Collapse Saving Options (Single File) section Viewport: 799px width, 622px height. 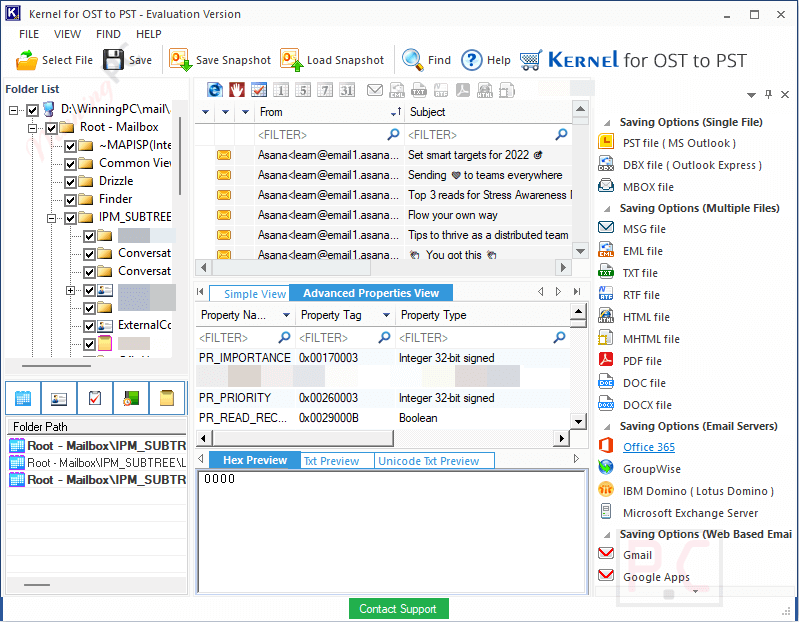pos(607,123)
